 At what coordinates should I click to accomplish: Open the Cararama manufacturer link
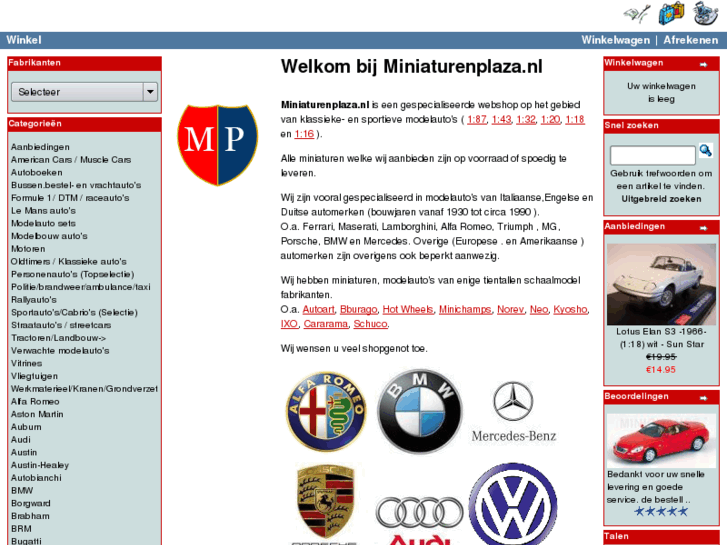pos(325,324)
